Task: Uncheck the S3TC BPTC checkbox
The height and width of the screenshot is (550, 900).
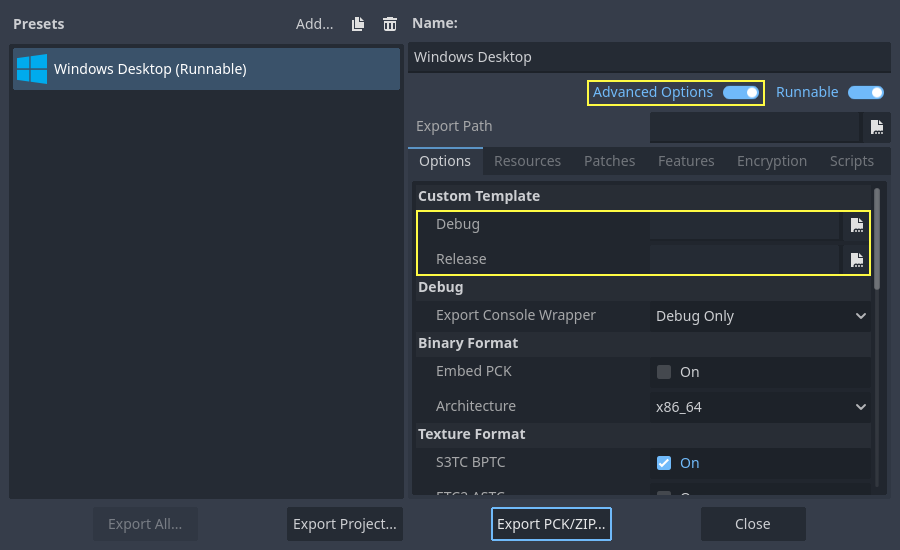Action: (x=664, y=463)
